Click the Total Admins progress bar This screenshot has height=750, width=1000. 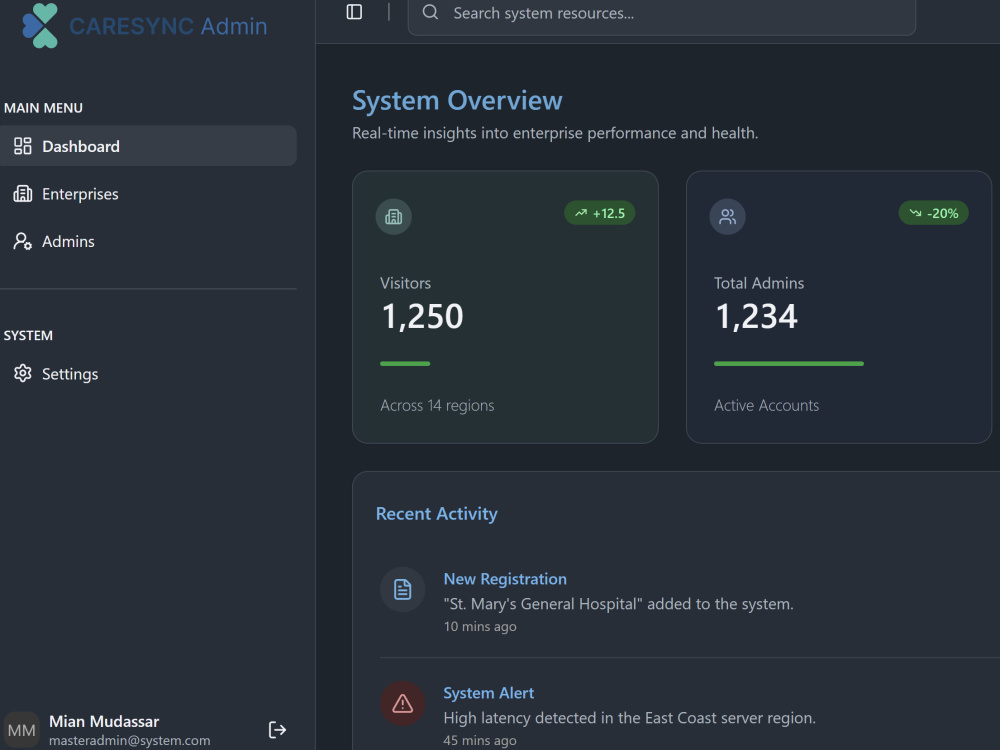click(x=789, y=364)
